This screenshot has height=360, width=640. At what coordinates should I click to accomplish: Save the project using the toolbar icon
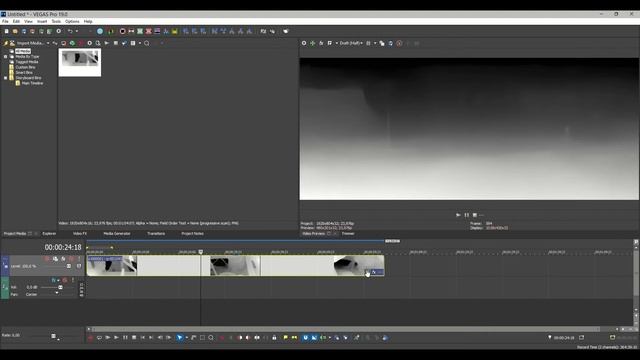(x=24, y=31)
